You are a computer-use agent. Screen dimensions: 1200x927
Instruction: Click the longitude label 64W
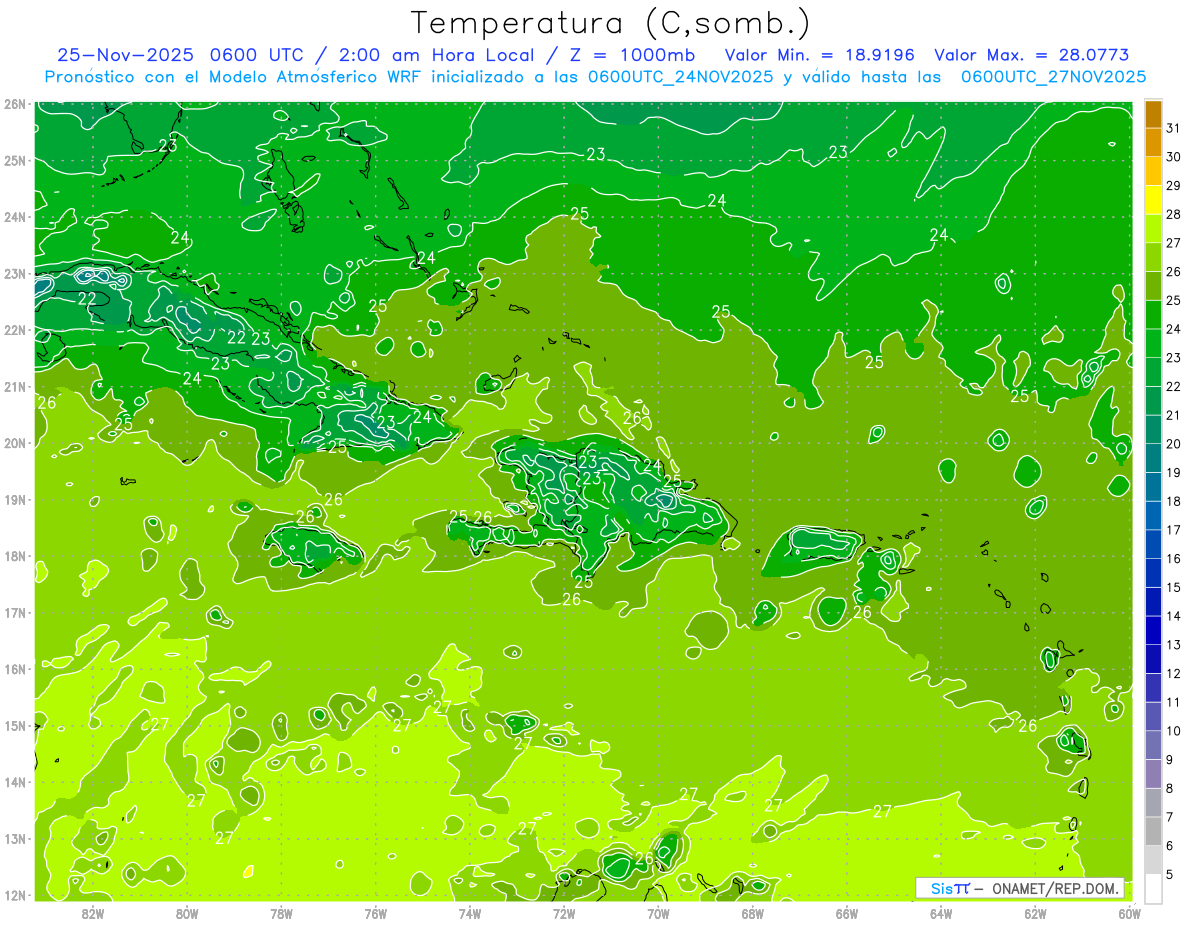point(941,913)
